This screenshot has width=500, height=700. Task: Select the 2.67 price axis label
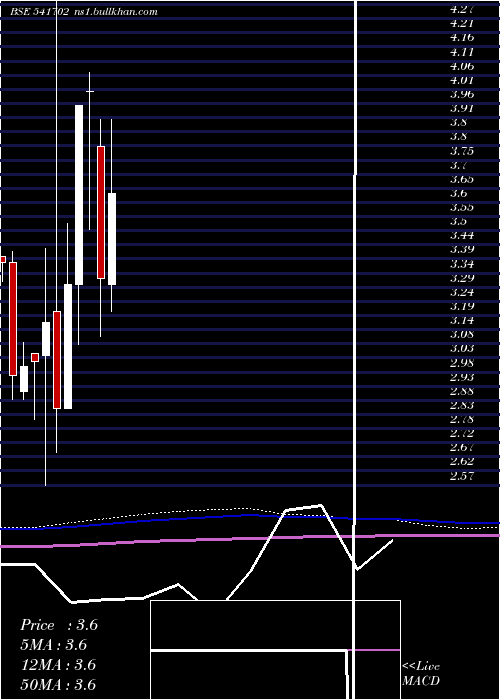[462, 448]
